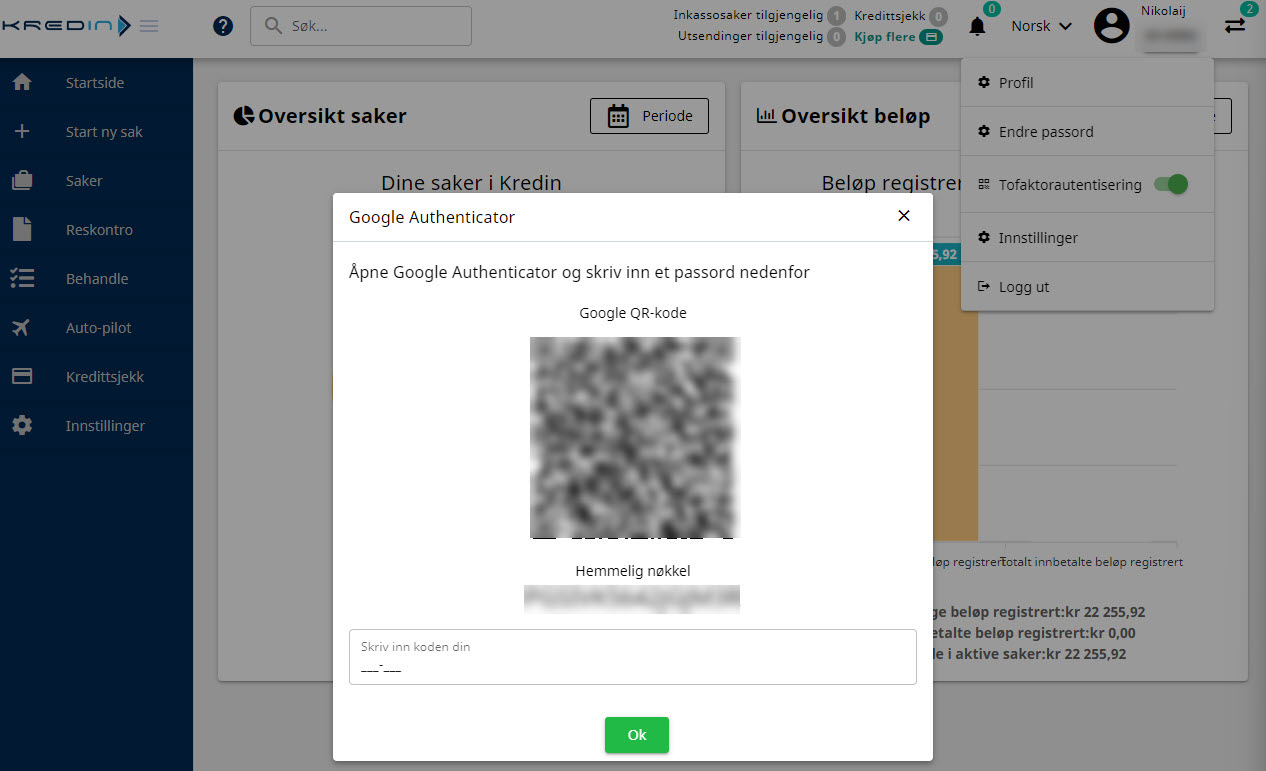The image size is (1266, 771).
Task: Toggle Tofaktorautentisering switch off
Action: coord(1170,184)
